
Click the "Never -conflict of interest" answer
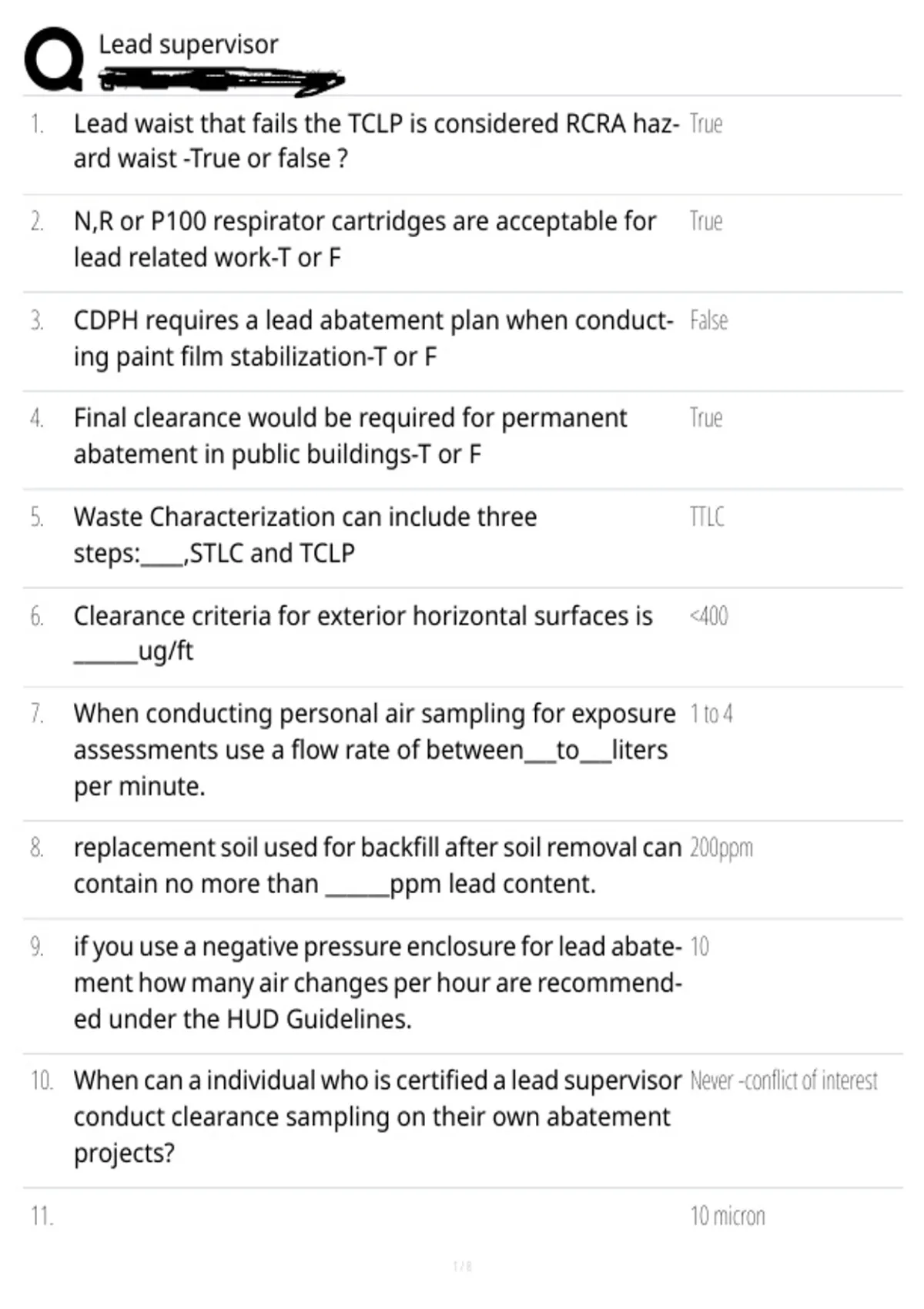pos(784,1081)
